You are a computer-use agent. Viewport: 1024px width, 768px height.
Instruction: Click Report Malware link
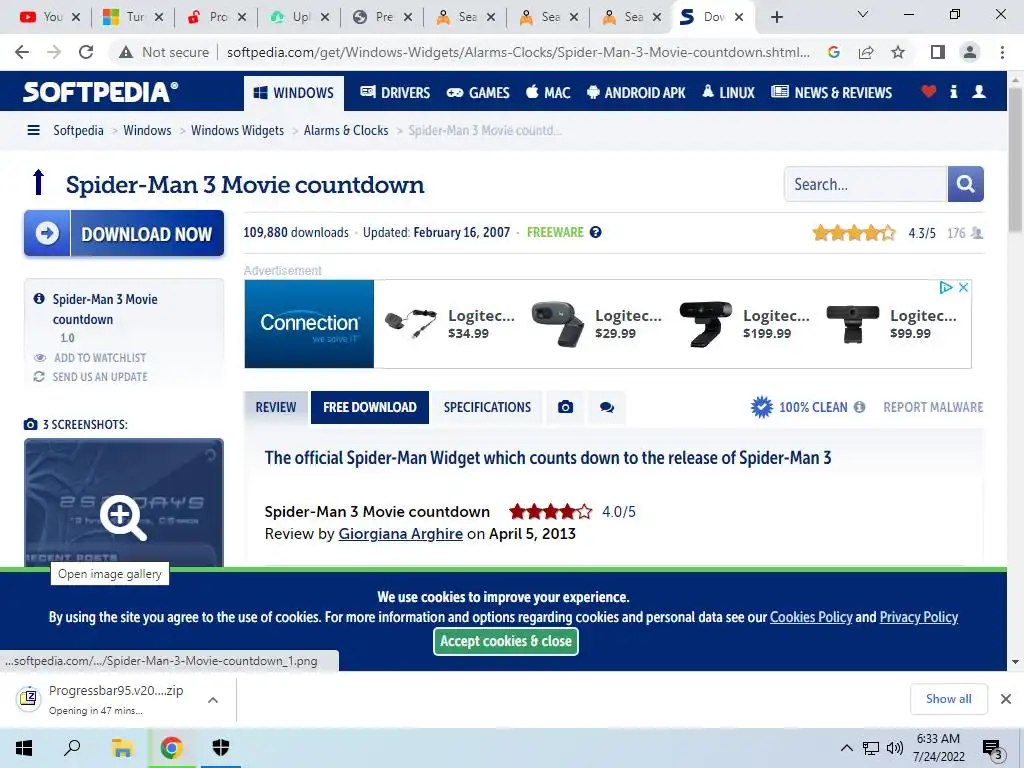933,408
